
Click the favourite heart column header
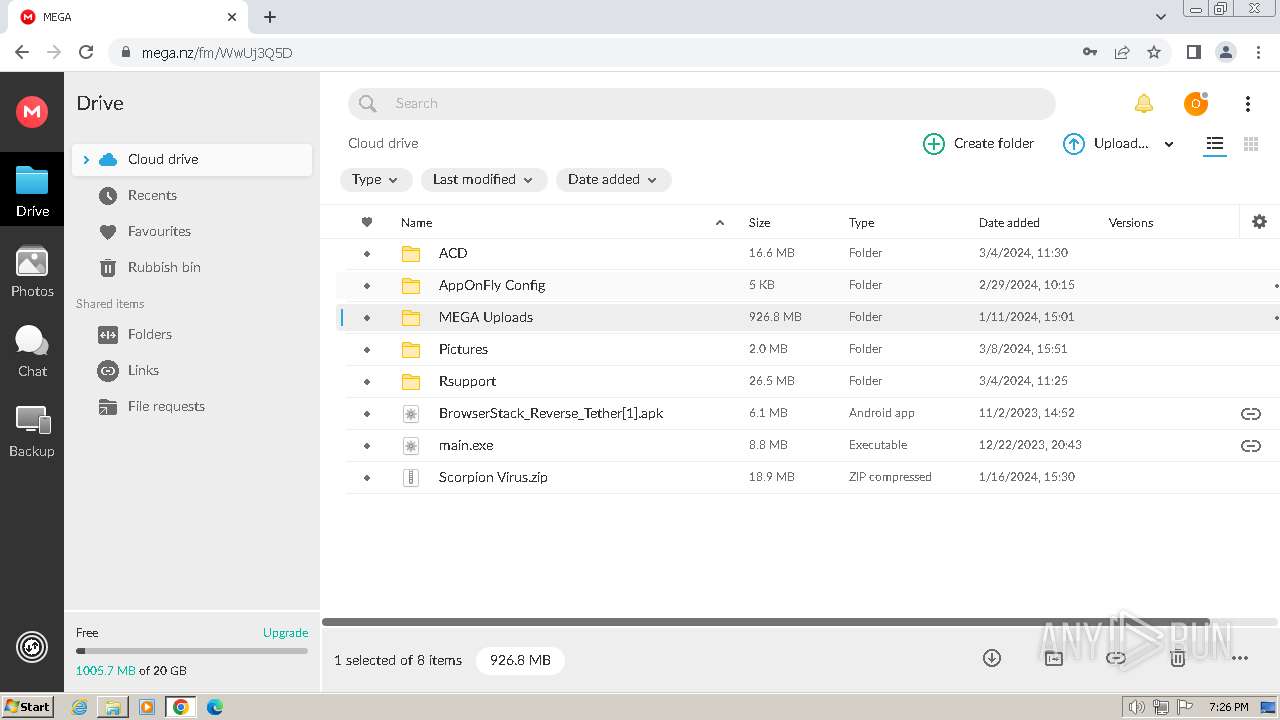pos(367,222)
